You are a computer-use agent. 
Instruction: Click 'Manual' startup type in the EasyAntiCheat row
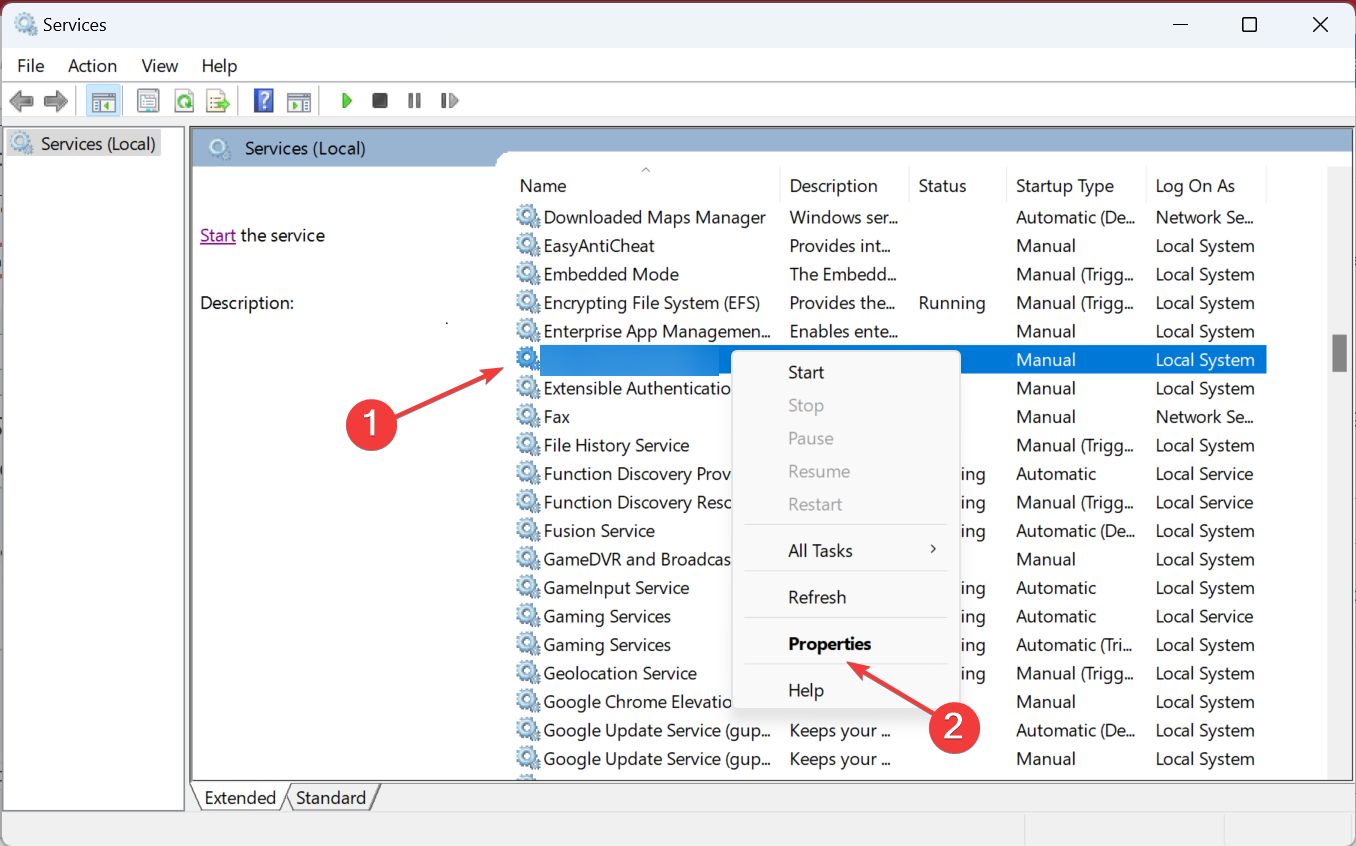tap(1046, 245)
